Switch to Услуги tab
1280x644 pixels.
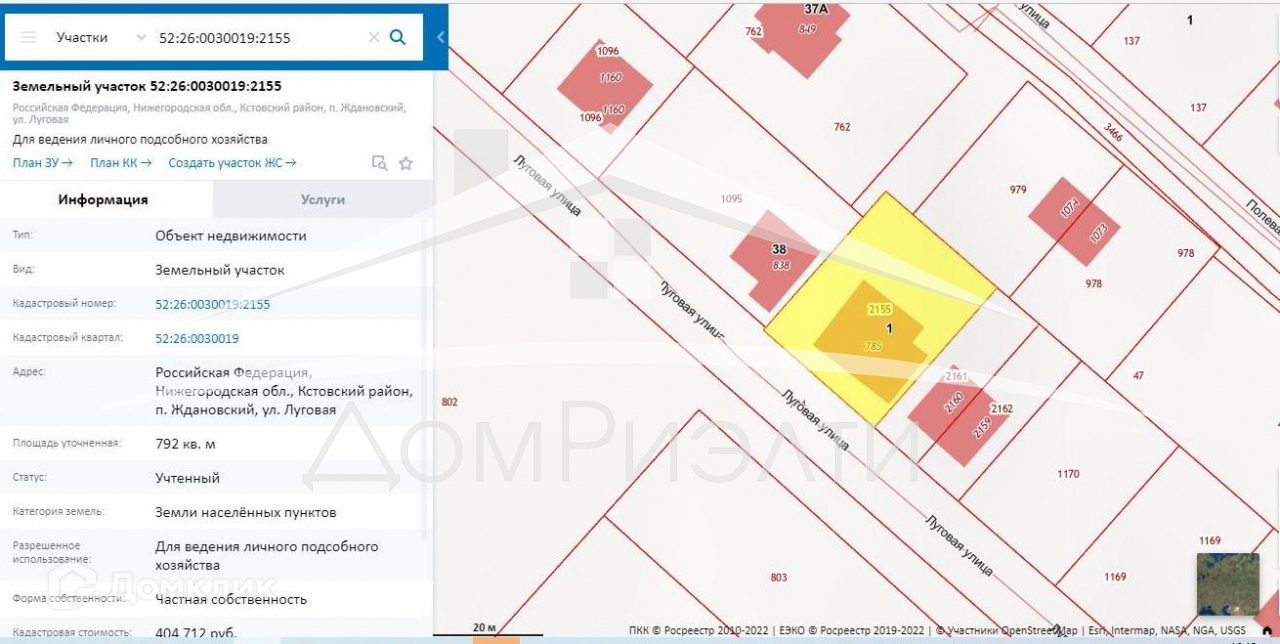pyautogui.click(x=323, y=199)
